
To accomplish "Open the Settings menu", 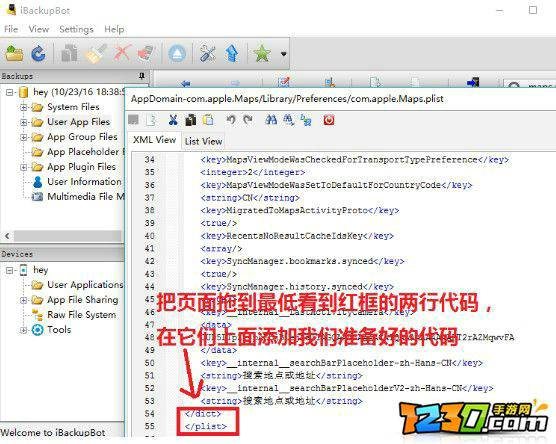I will click(76, 29).
